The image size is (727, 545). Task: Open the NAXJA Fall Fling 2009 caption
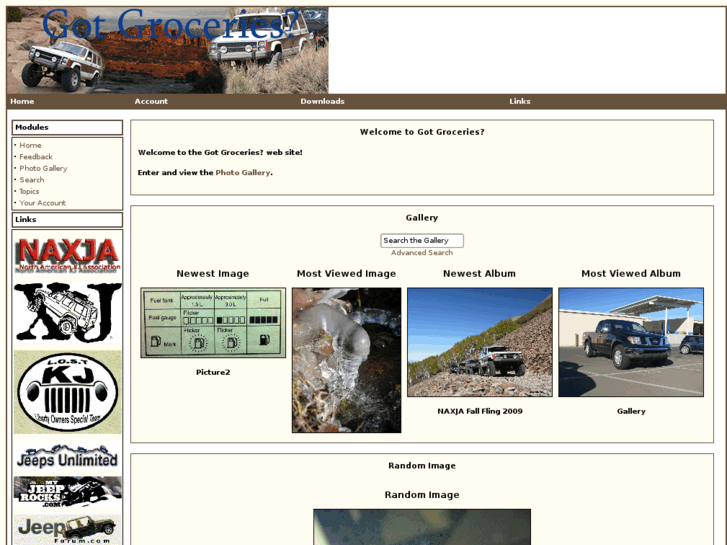480,411
